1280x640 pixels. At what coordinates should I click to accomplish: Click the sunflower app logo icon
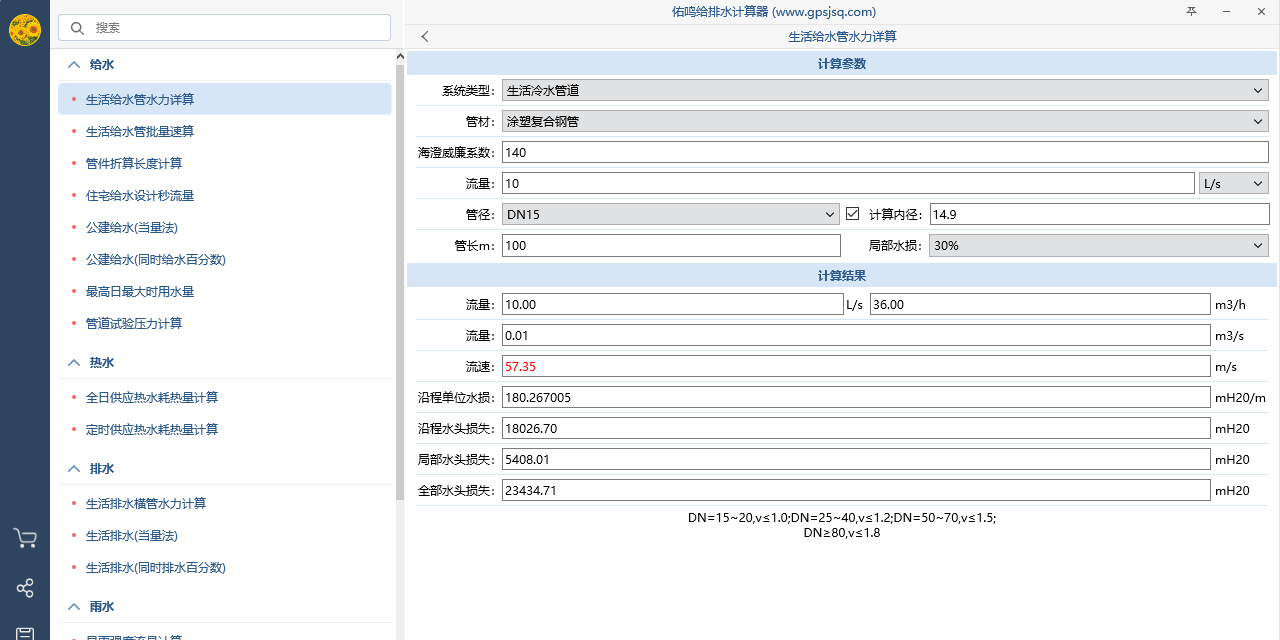point(25,29)
